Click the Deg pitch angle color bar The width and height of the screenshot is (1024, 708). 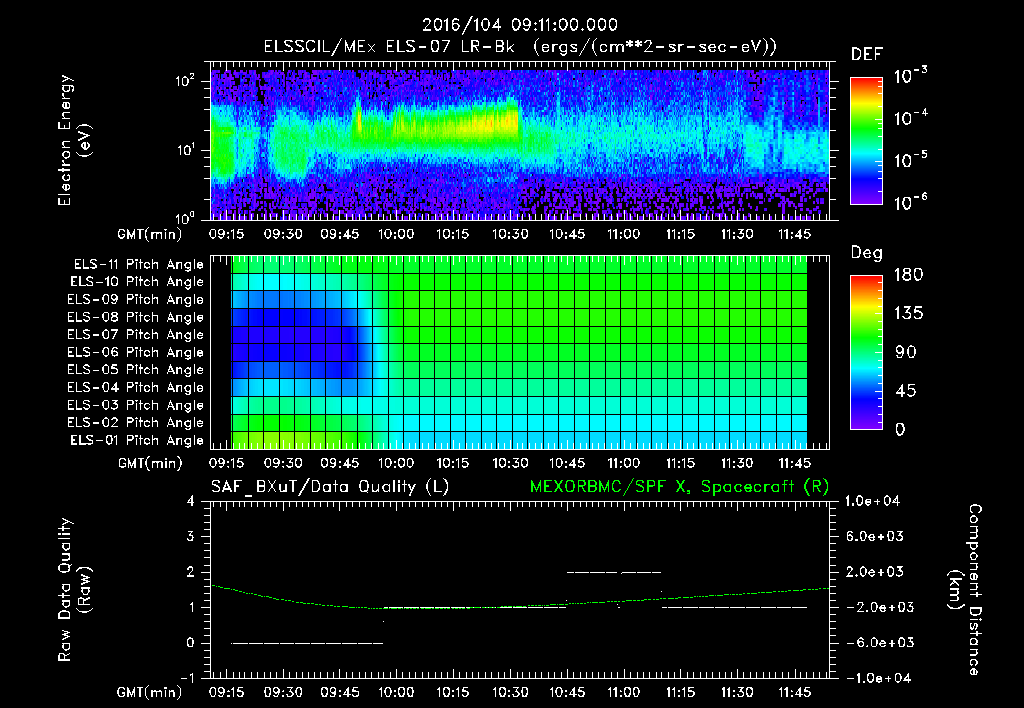coord(866,352)
